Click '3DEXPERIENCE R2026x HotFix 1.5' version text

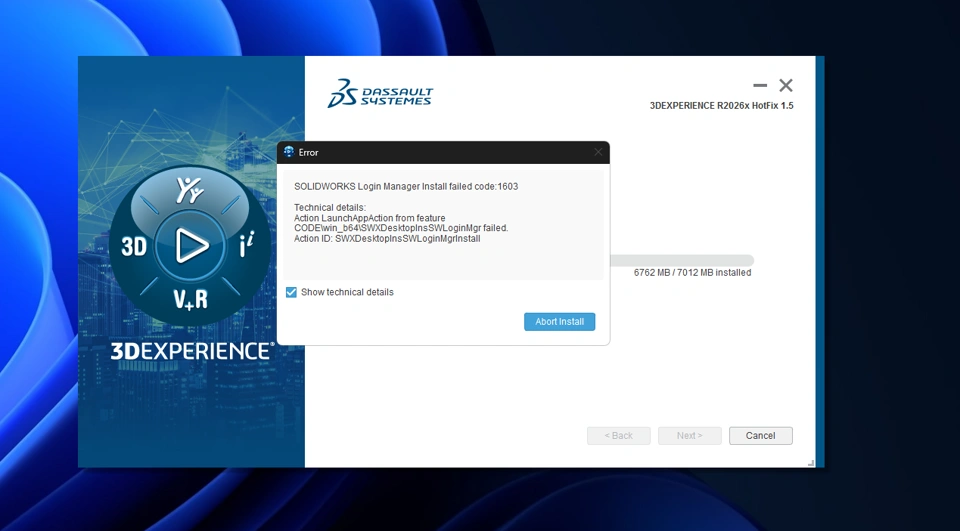click(x=721, y=105)
